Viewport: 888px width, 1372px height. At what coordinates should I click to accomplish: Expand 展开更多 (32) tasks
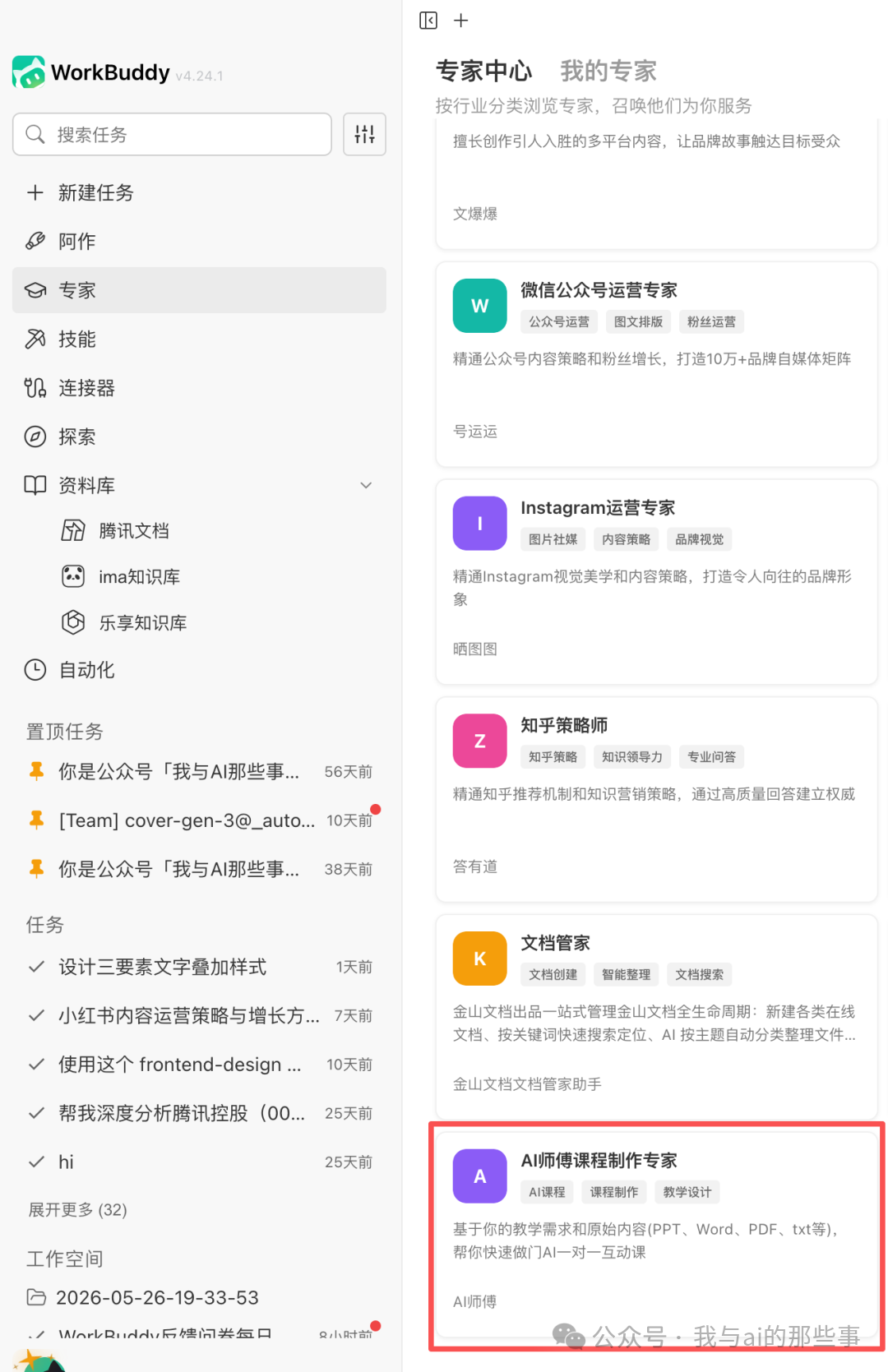click(x=78, y=1210)
